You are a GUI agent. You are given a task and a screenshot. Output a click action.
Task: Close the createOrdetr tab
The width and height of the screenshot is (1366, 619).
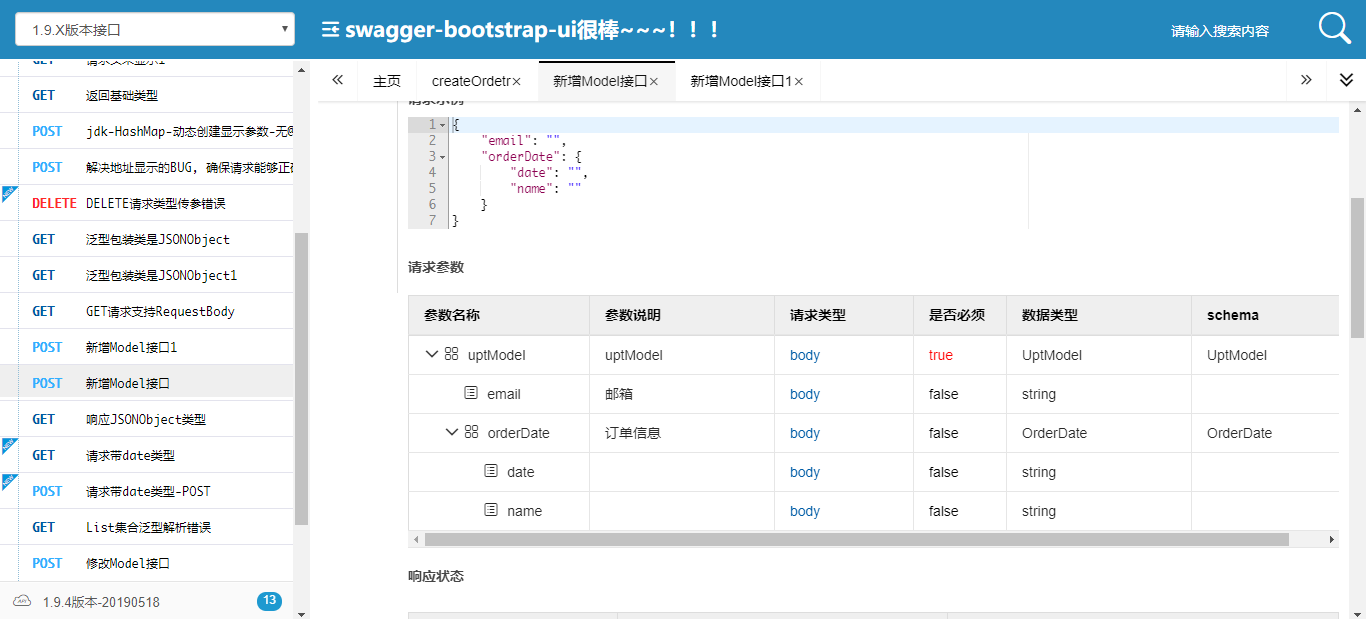(517, 82)
